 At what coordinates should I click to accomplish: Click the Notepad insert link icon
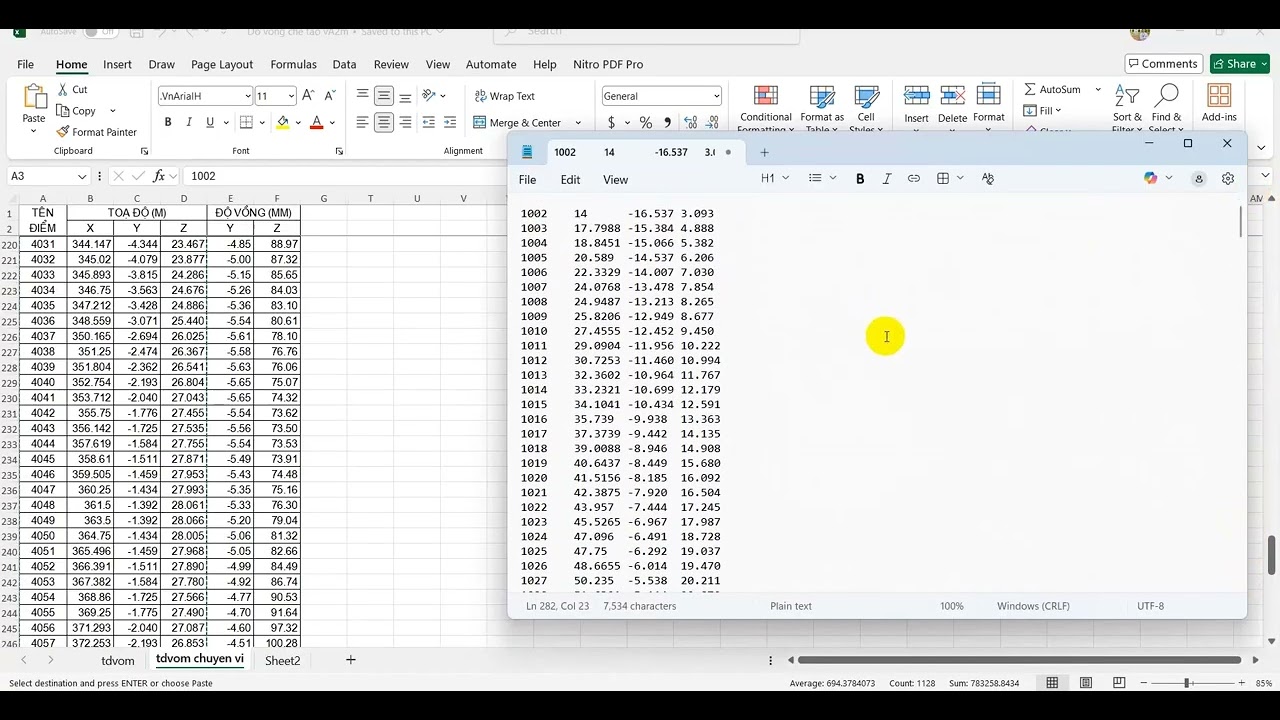914,178
